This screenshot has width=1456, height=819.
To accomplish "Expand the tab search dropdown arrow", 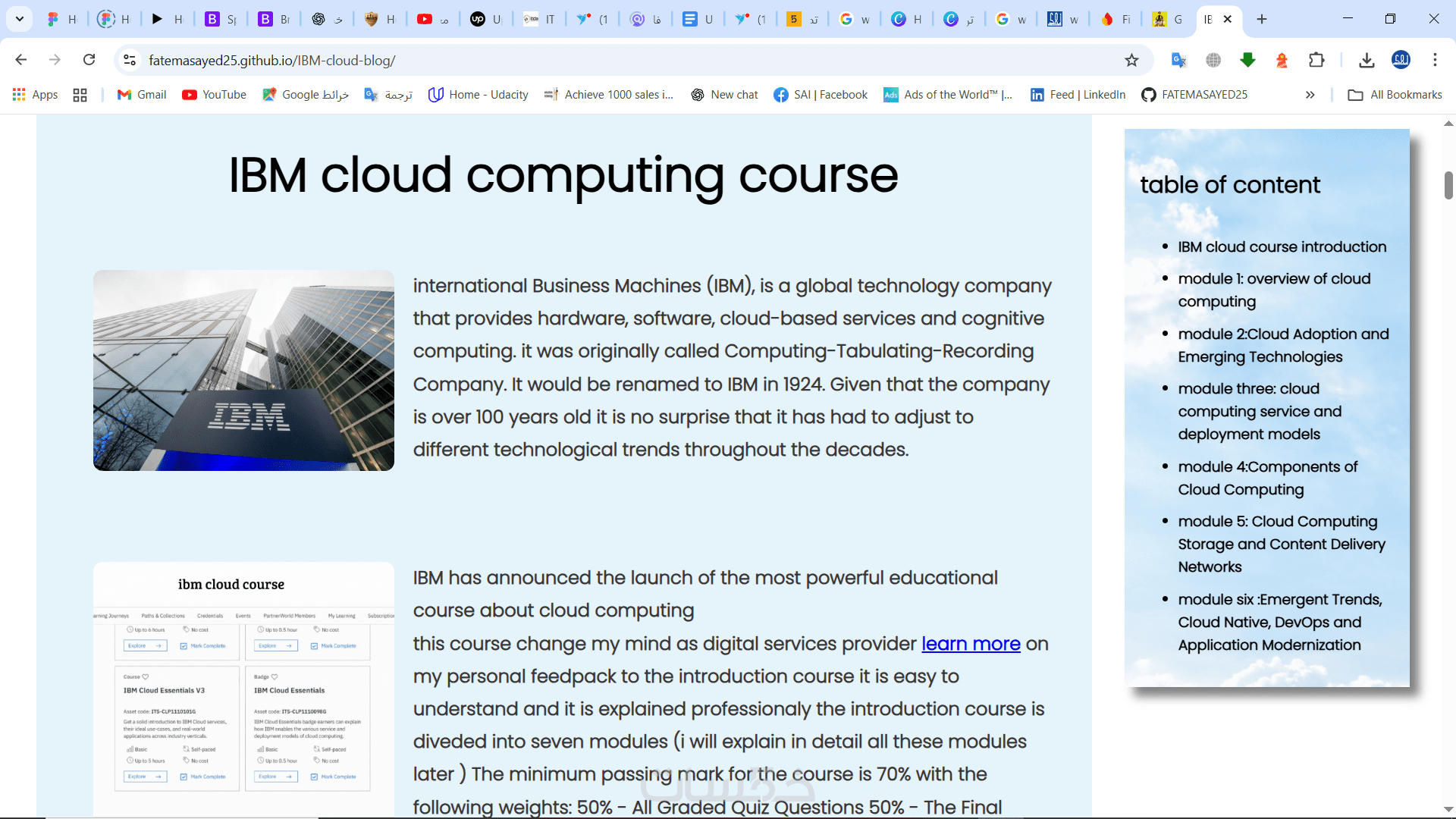I will [20, 19].
